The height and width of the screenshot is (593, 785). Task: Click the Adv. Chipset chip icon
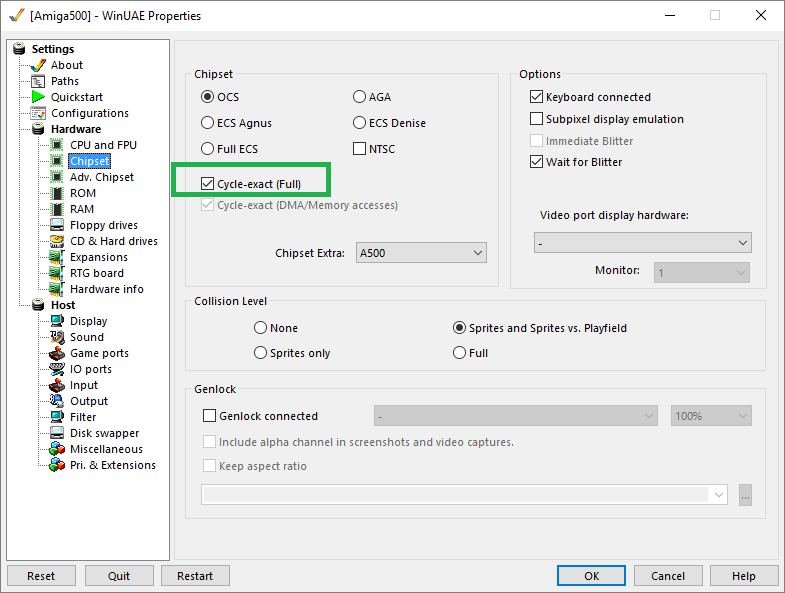pyautogui.click(x=57, y=177)
